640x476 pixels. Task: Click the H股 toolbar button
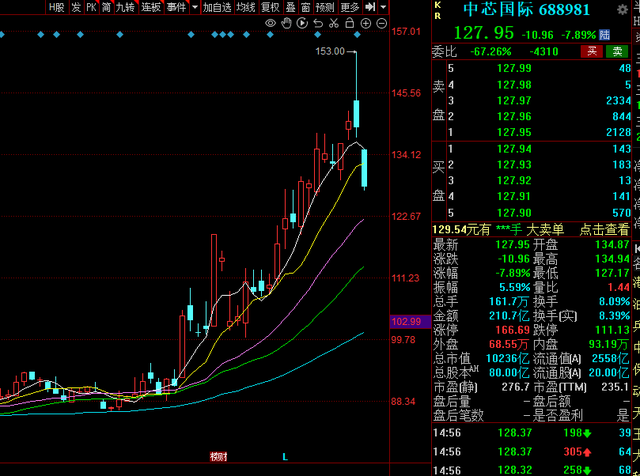[x=56, y=7]
